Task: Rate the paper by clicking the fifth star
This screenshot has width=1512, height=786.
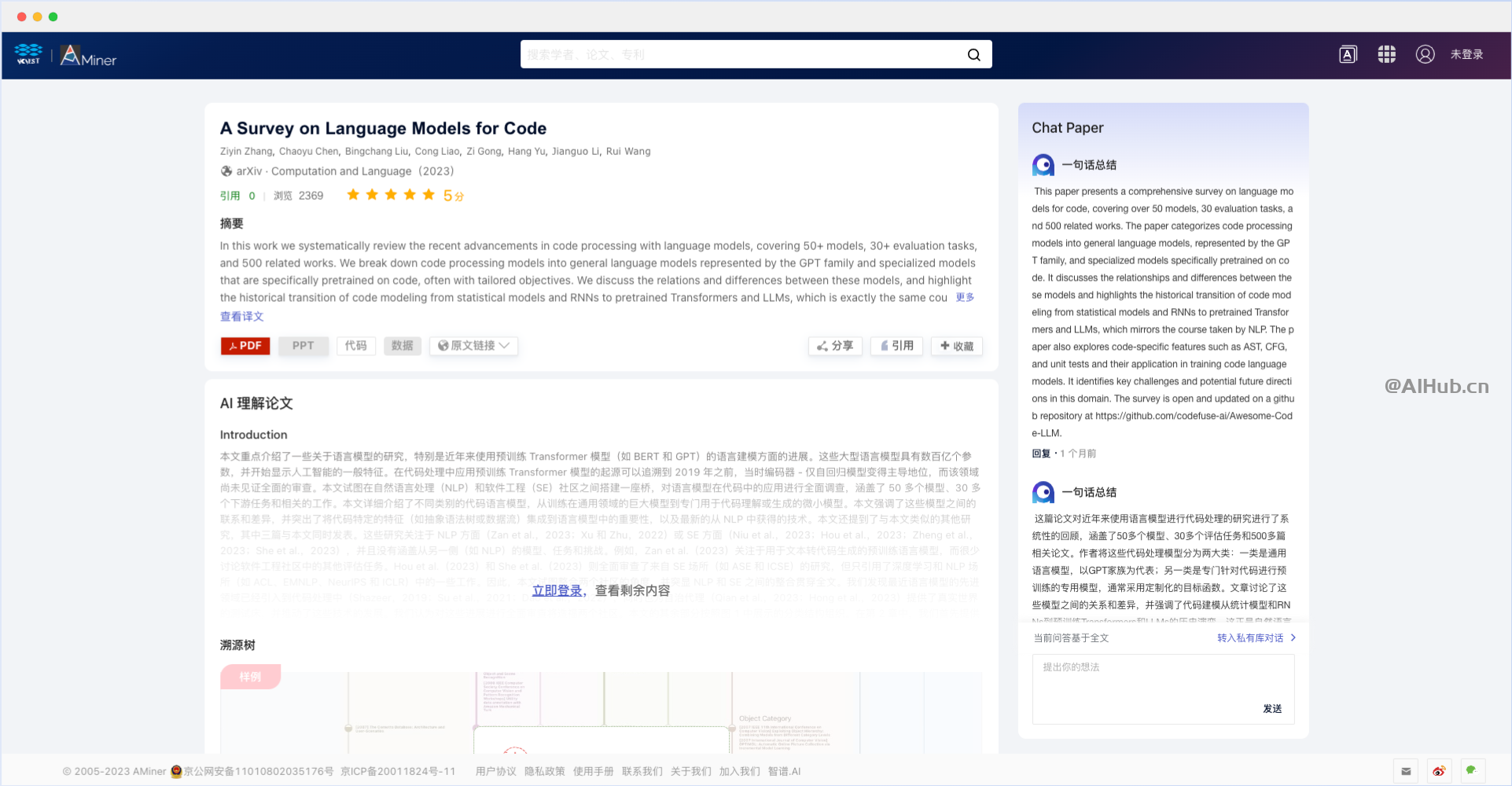Action: tap(428, 194)
